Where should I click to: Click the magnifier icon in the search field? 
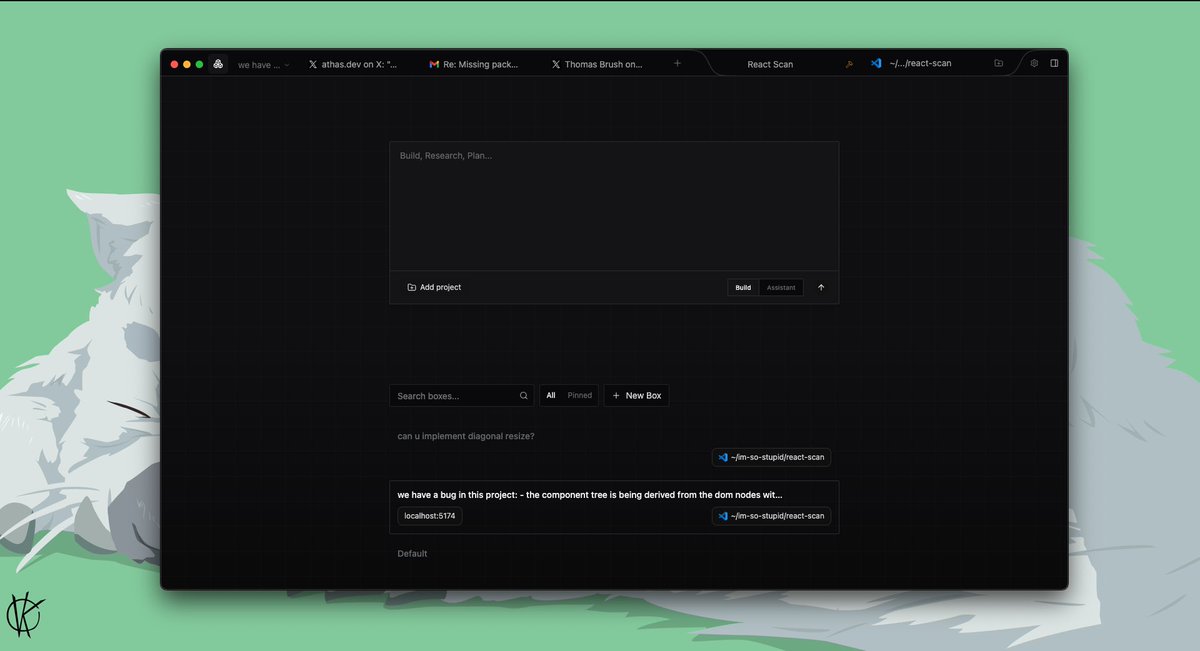tap(523, 396)
